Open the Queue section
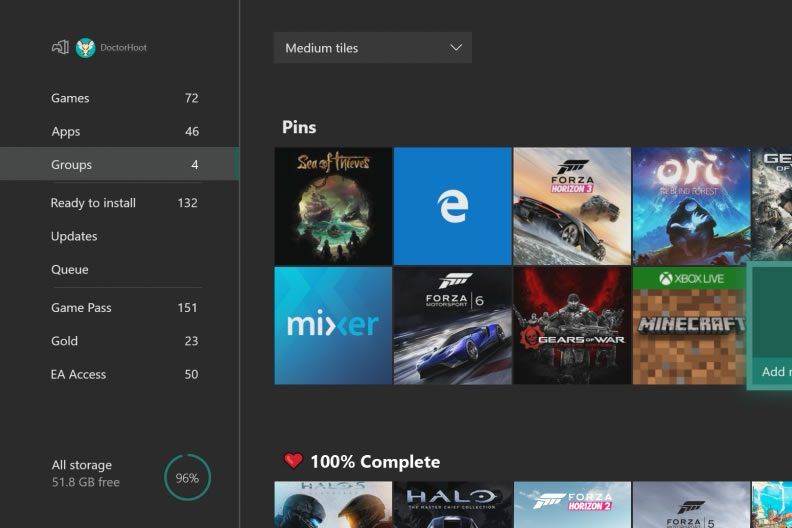This screenshot has height=528, width=792. coord(120,269)
